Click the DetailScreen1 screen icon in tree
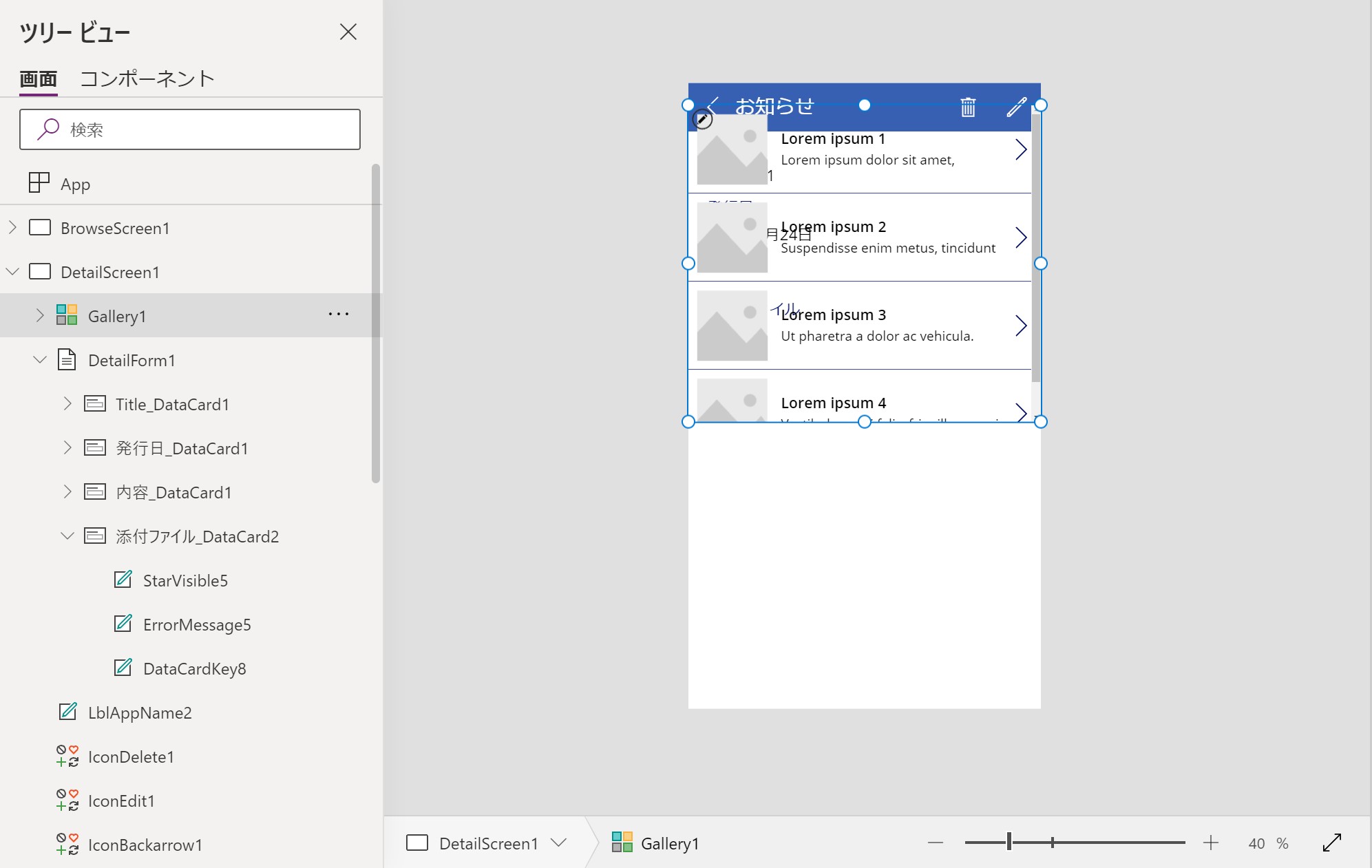 click(40, 271)
